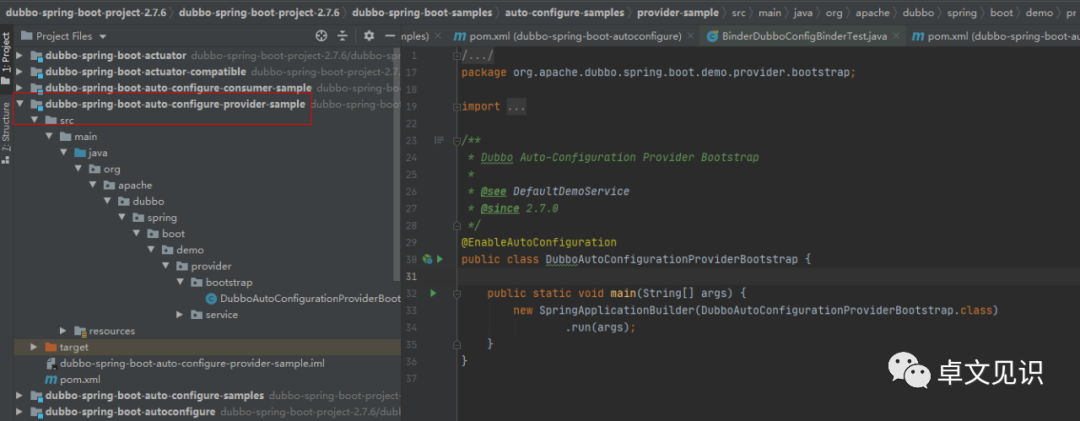This screenshot has height=421, width=1080.
Task: Switch to BinderDubboConfigBinderTest.java tab
Action: click(x=796, y=36)
